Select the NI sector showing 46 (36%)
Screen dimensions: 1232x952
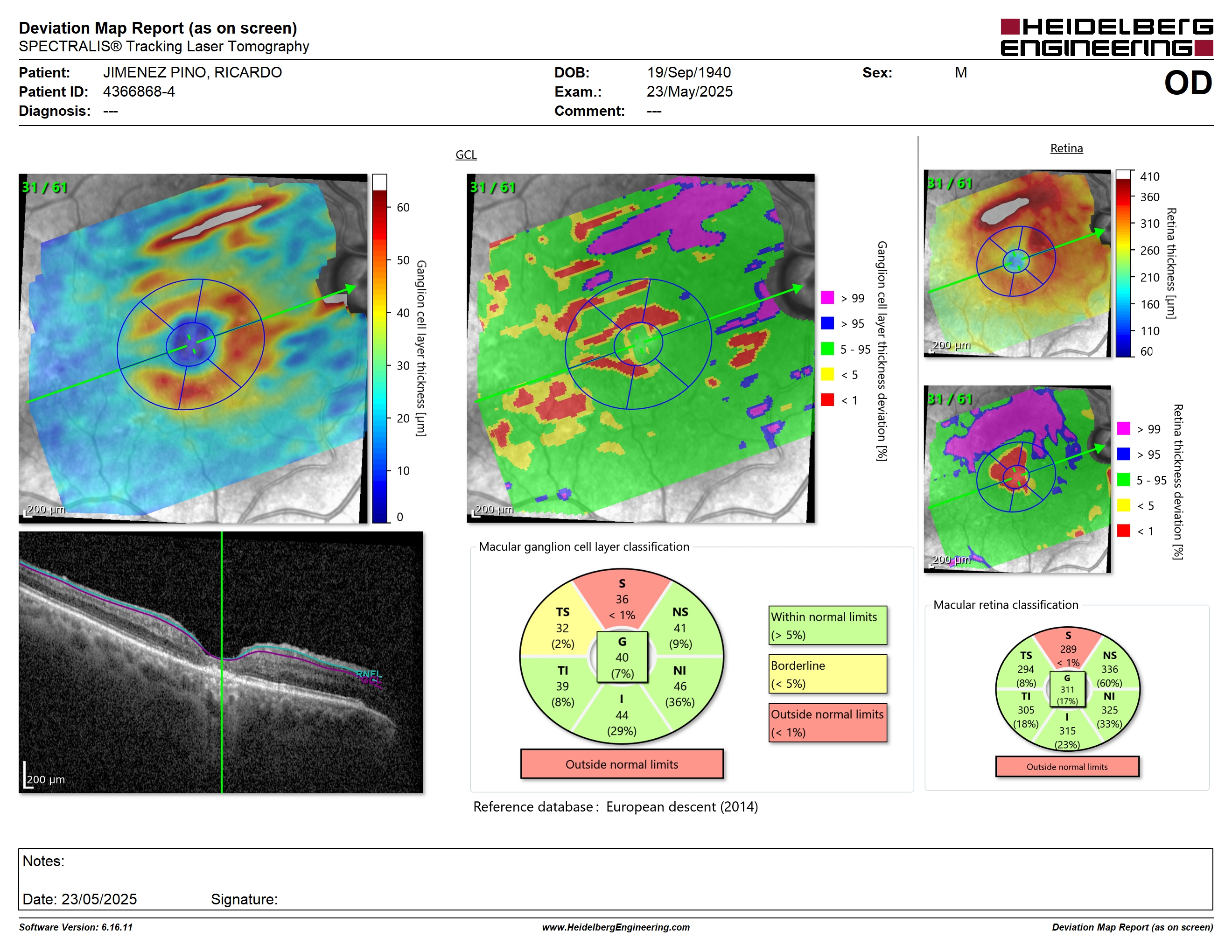point(680,686)
